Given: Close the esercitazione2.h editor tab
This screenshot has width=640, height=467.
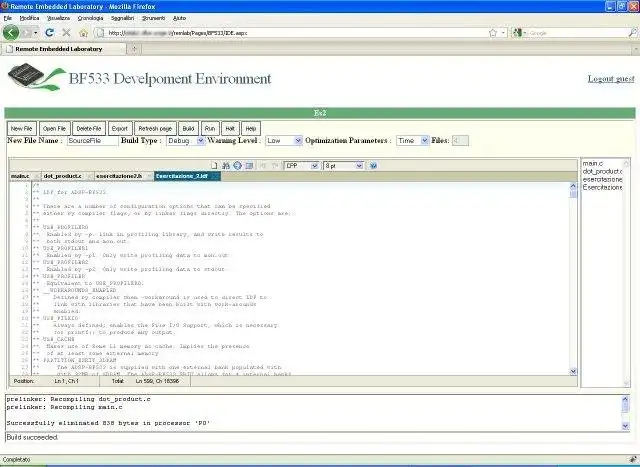Looking at the screenshot, I should [x=149, y=176].
